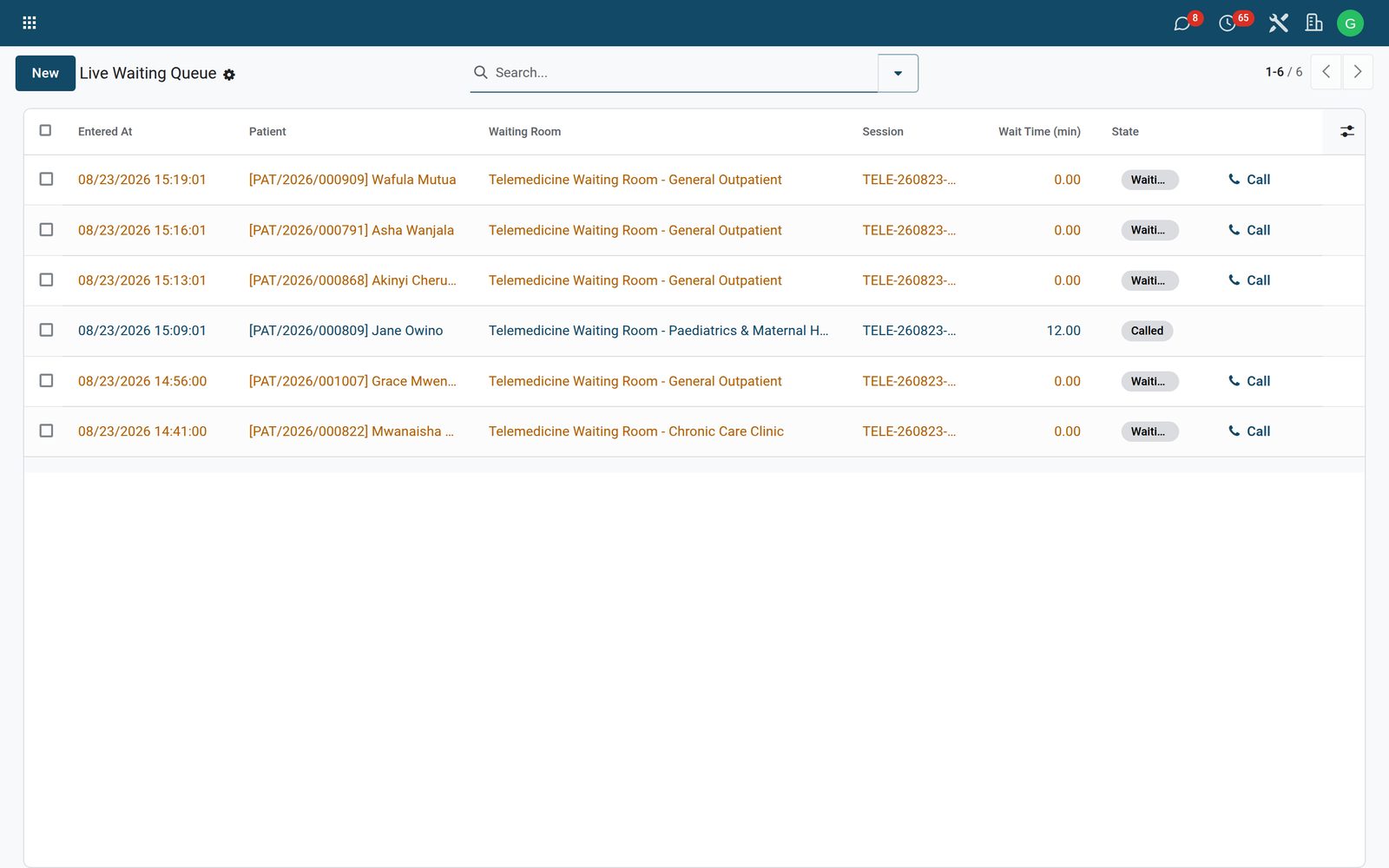This screenshot has width=1389, height=868.
Task: Open patient [PAT/2026/000809] Jane Owino
Action: click(x=346, y=331)
